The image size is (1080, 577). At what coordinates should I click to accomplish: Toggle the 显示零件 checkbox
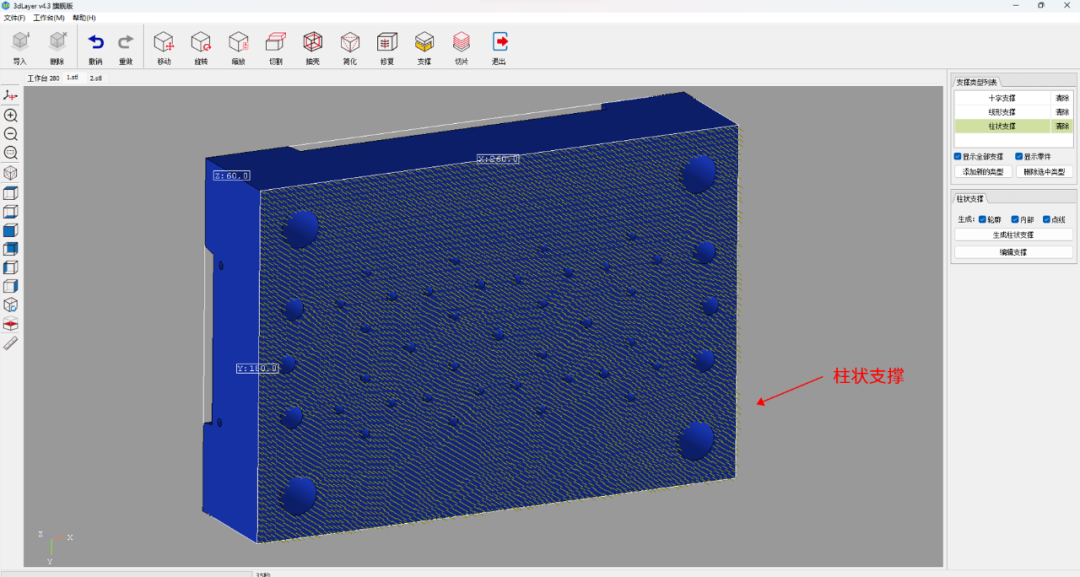1019,156
